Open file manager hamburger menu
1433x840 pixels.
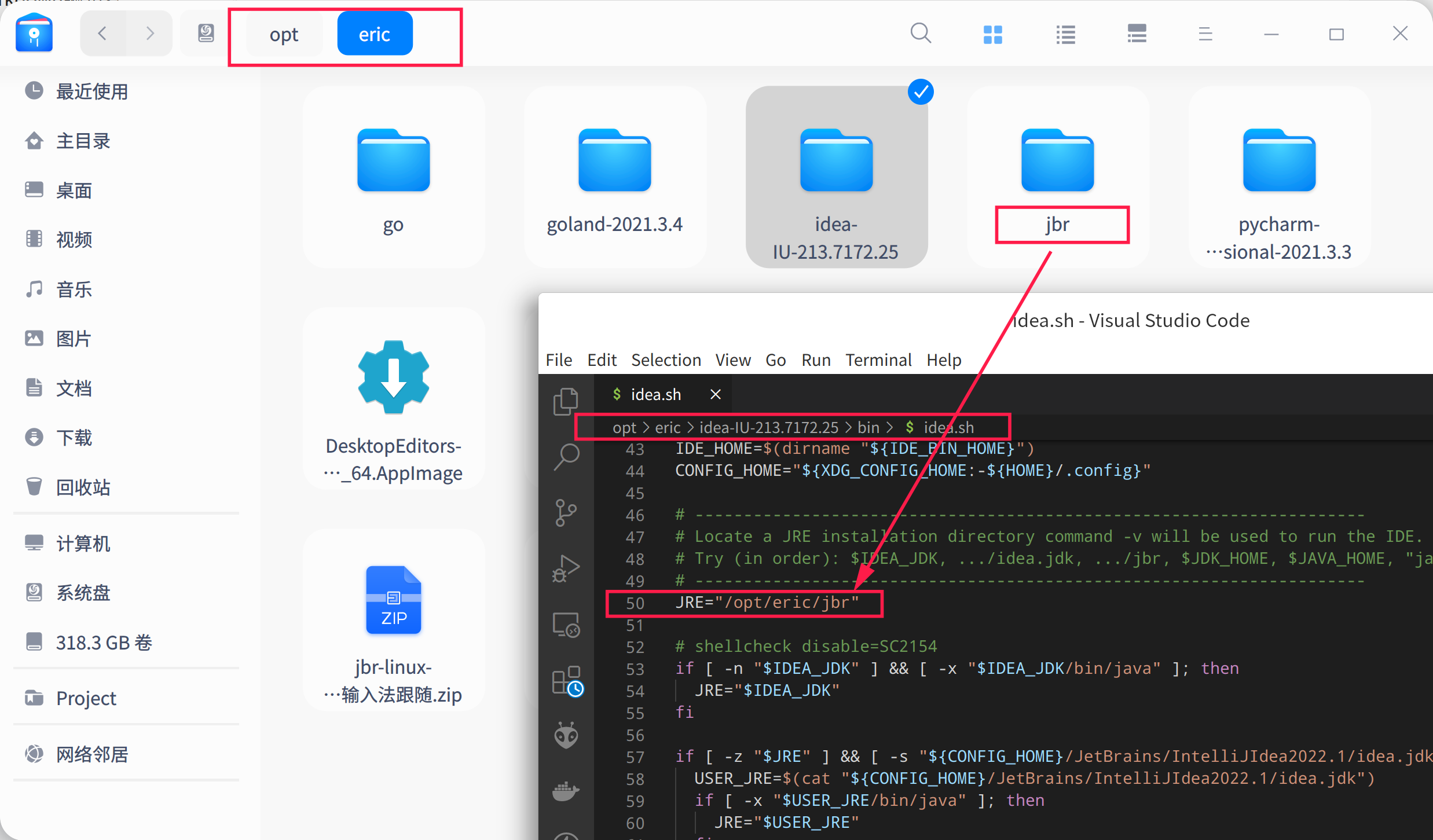pyautogui.click(x=1205, y=34)
